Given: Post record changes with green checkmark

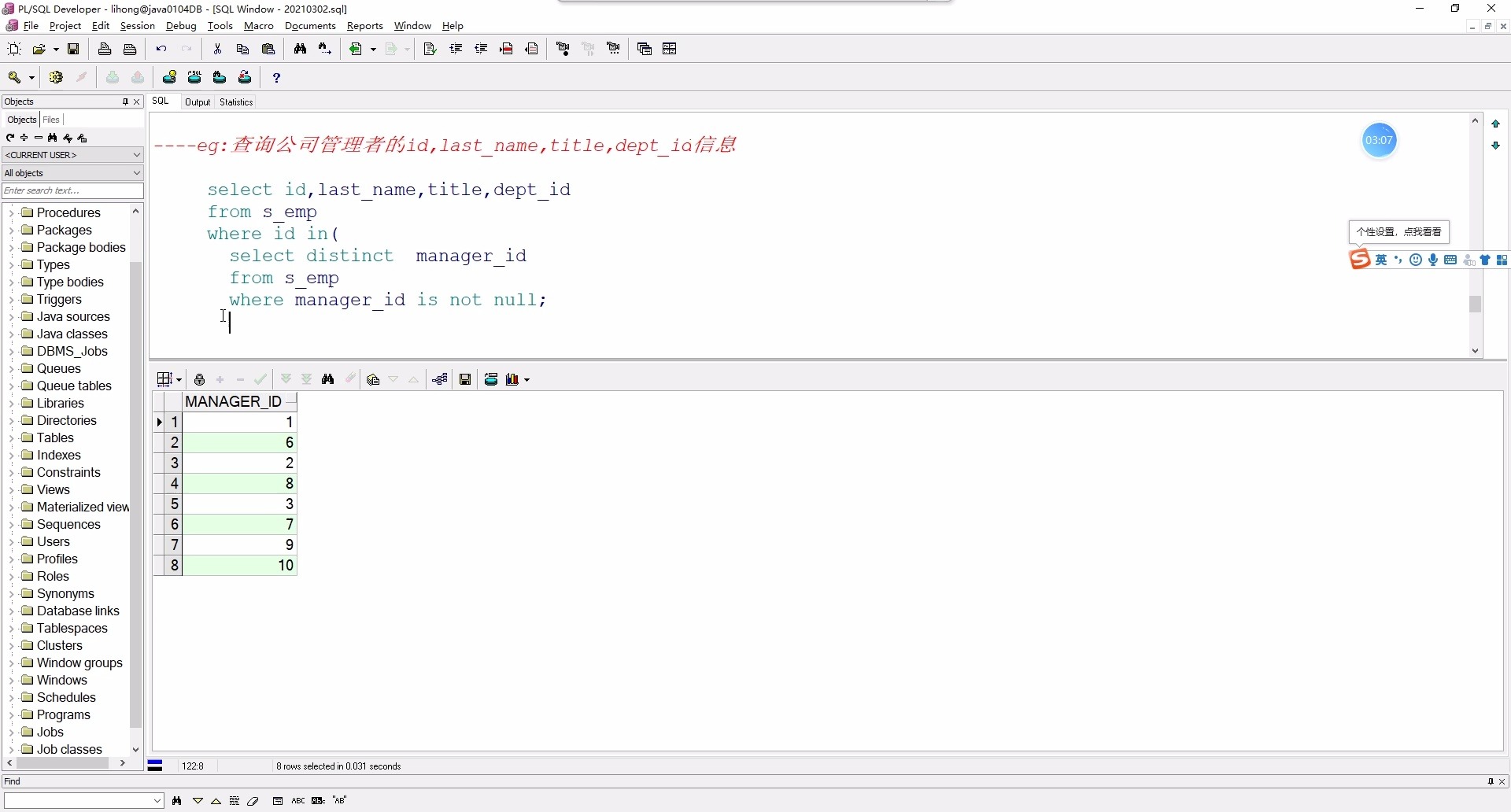Looking at the screenshot, I should [x=260, y=379].
